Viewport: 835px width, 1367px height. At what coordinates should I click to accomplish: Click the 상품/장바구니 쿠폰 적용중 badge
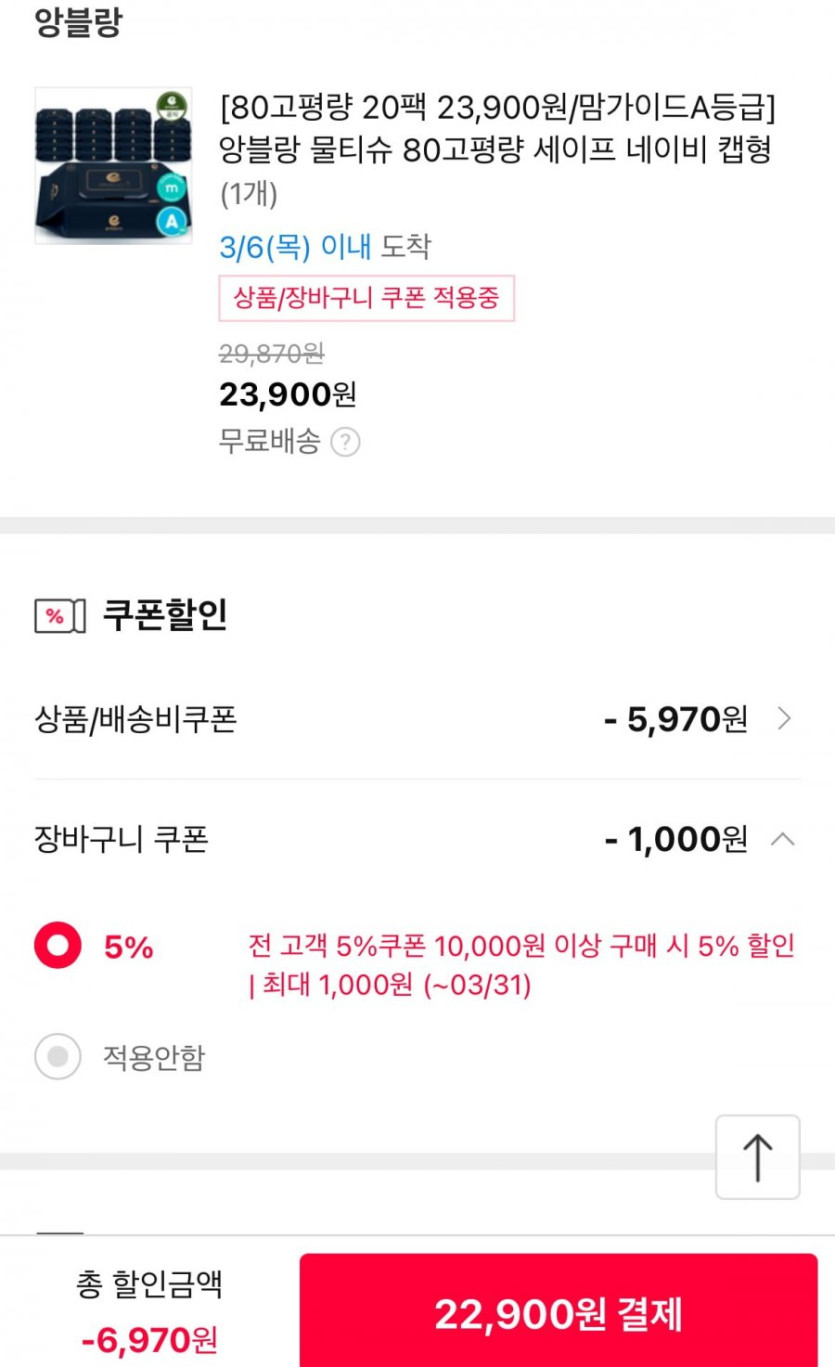(366, 298)
